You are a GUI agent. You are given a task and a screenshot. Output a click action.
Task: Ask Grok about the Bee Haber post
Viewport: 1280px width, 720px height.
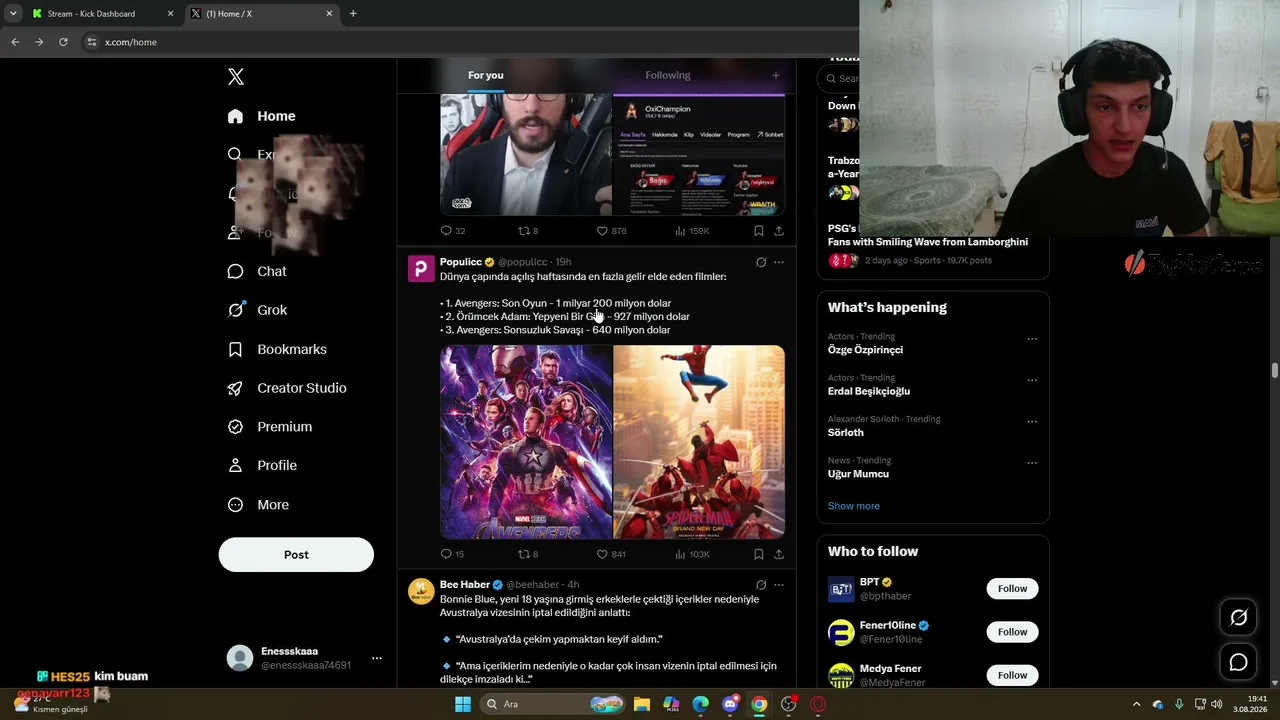pos(761,585)
